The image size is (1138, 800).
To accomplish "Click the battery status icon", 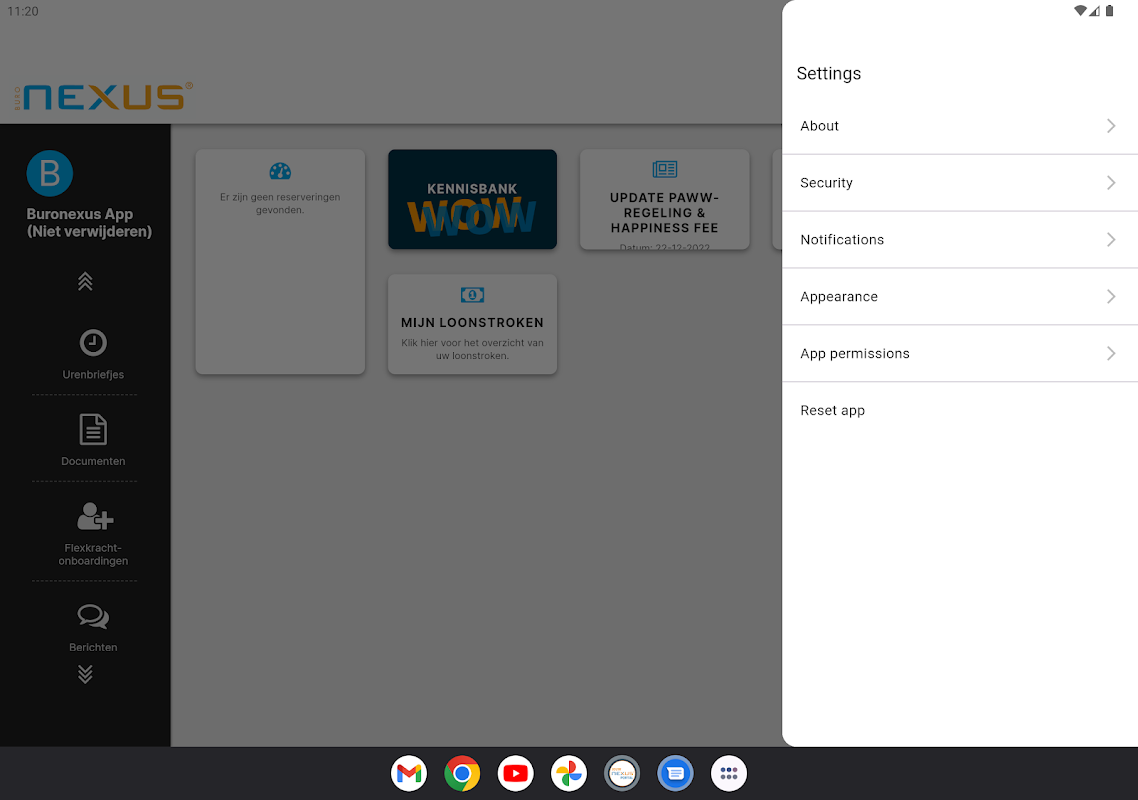I will [1109, 11].
